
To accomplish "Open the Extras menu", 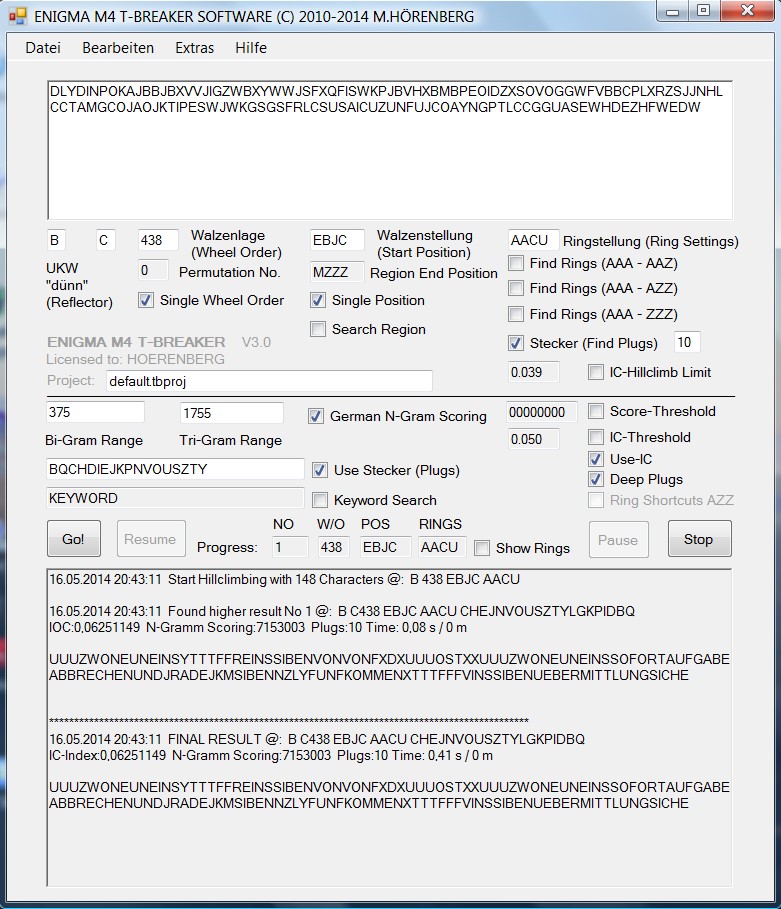I will pyautogui.click(x=194, y=48).
